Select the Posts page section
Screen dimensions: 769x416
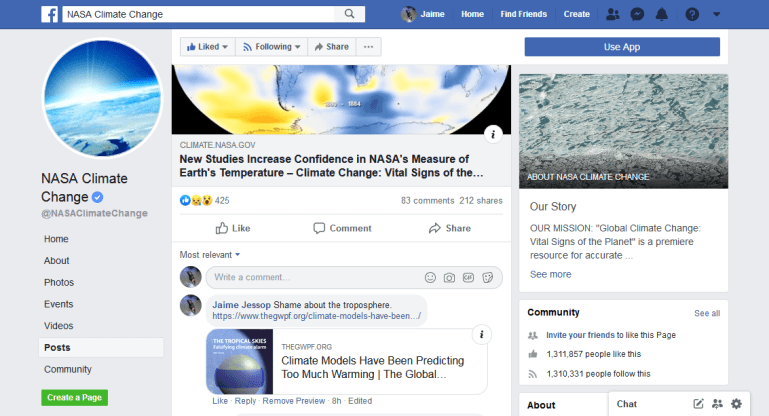point(101,347)
